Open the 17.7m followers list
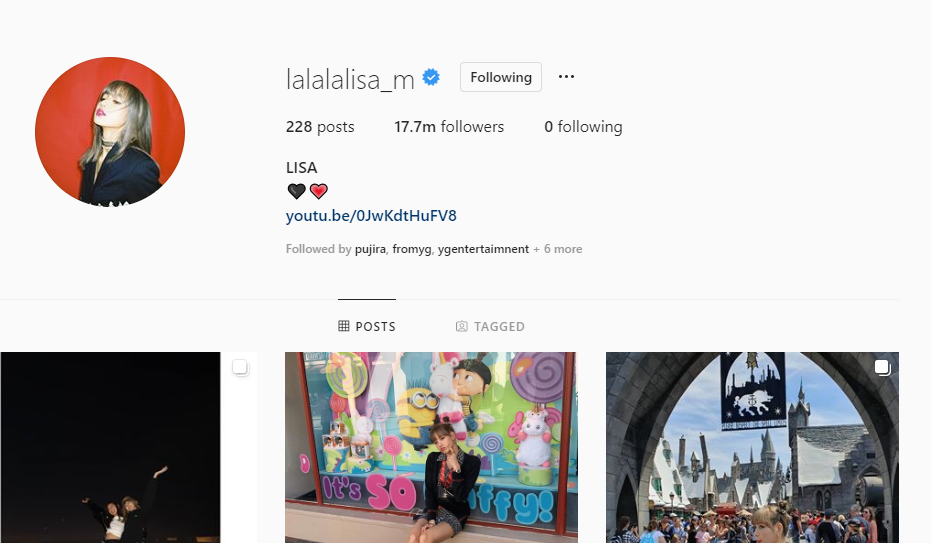Screen dimensions: 931x543 pos(449,126)
